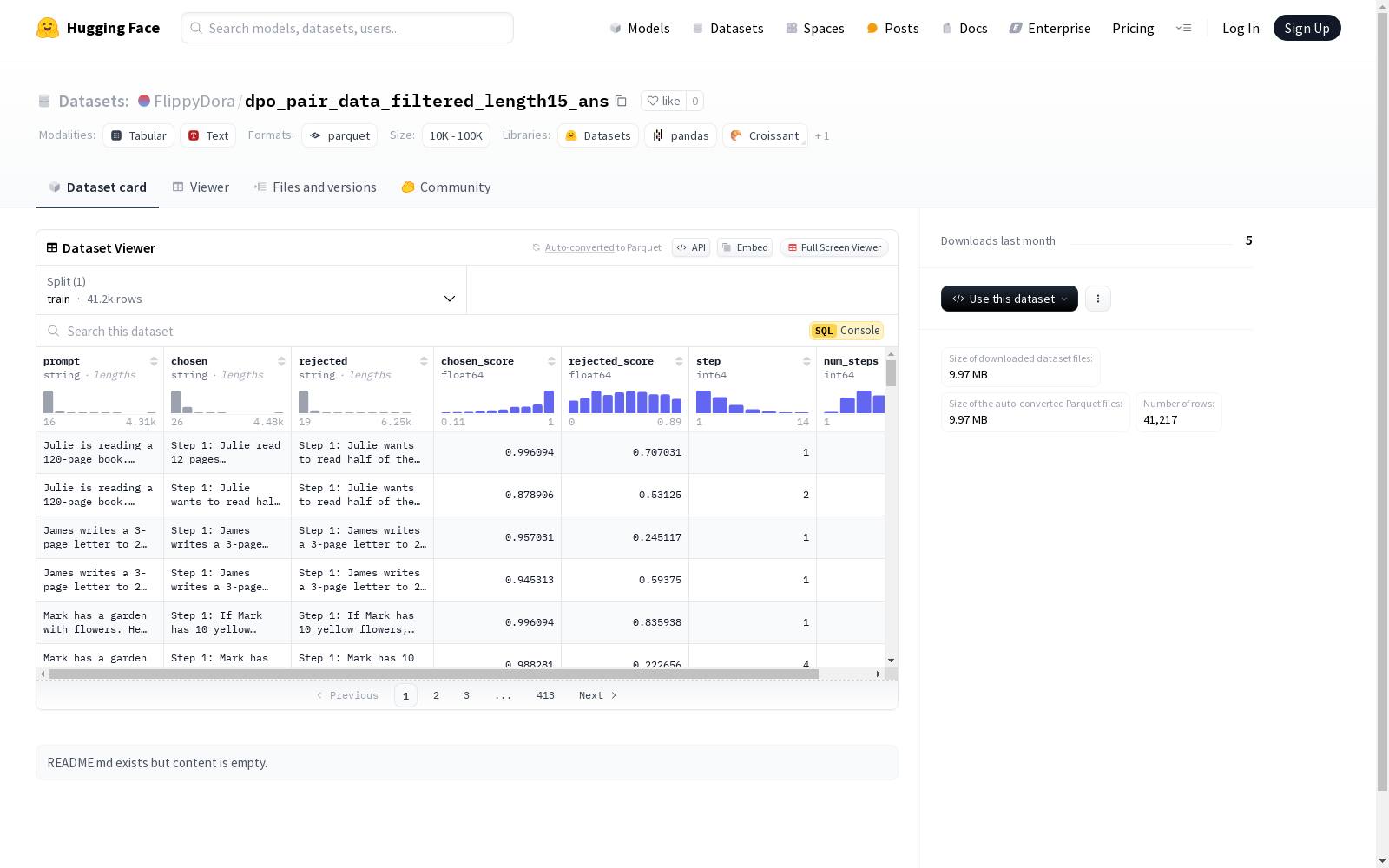Open the Full Screen Viewer
This screenshot has width=1389, height=868.
pos(834,247)
